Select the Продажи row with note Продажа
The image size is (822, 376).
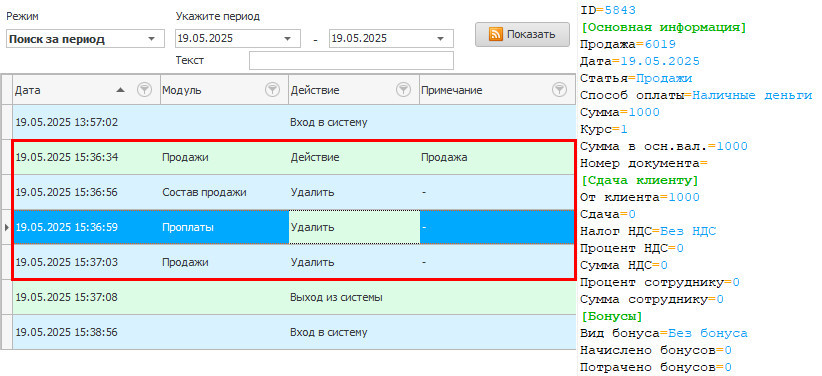294,157
